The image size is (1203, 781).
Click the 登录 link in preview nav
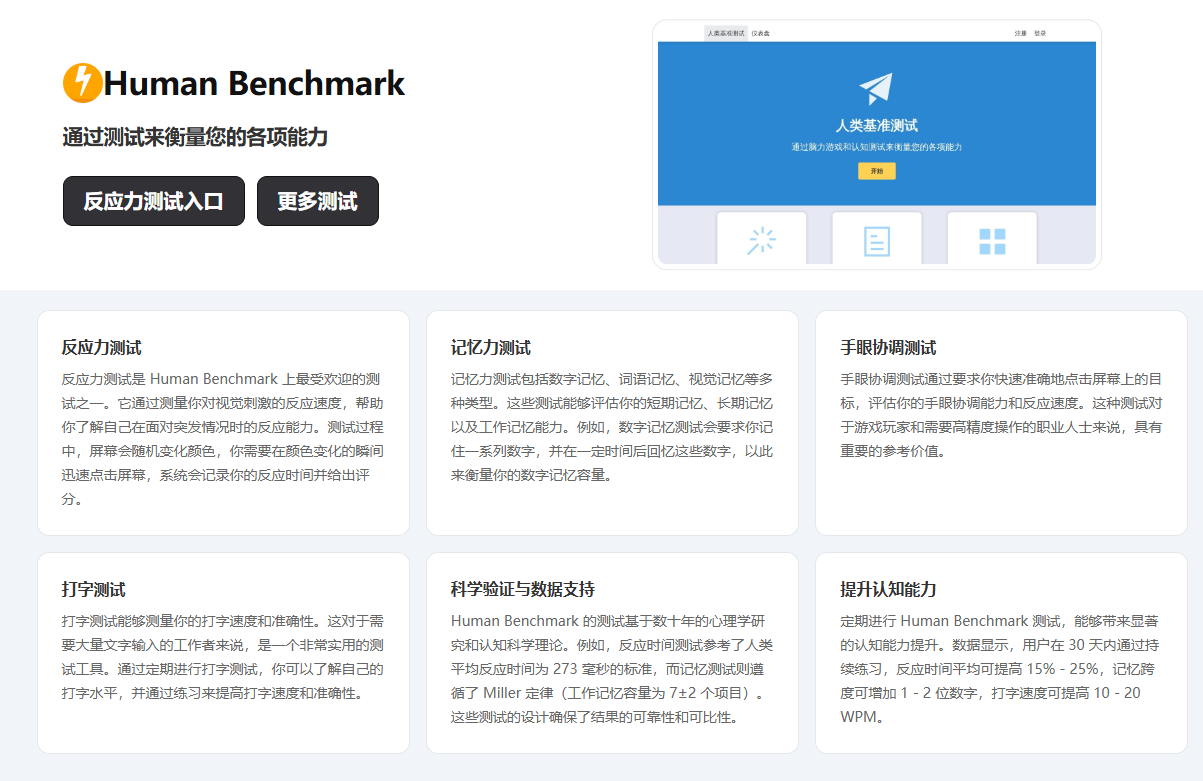(x=1040, y=33)
